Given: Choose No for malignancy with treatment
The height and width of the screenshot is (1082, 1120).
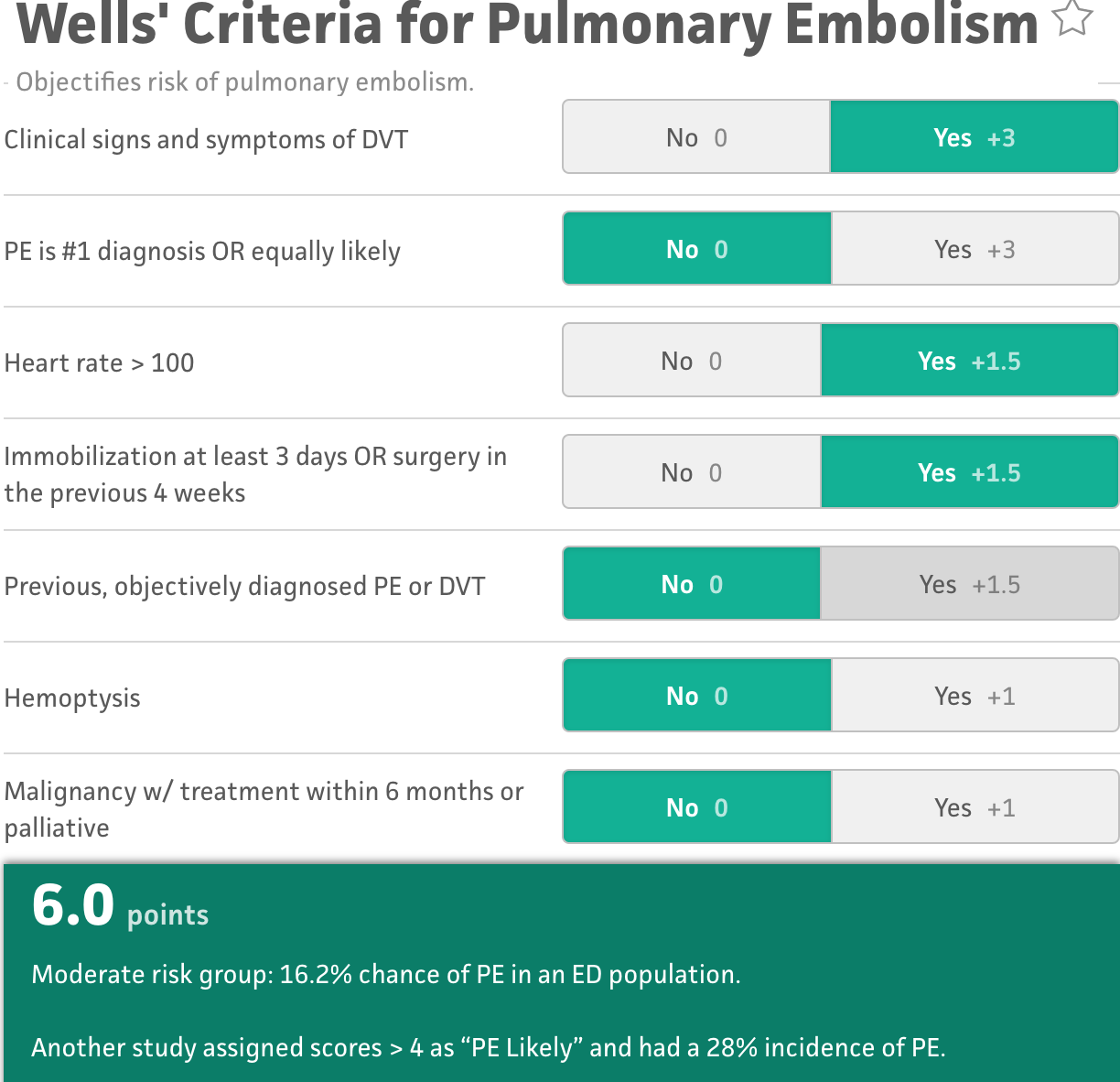Looking at the screenshot, I should (x=696, y=807).
